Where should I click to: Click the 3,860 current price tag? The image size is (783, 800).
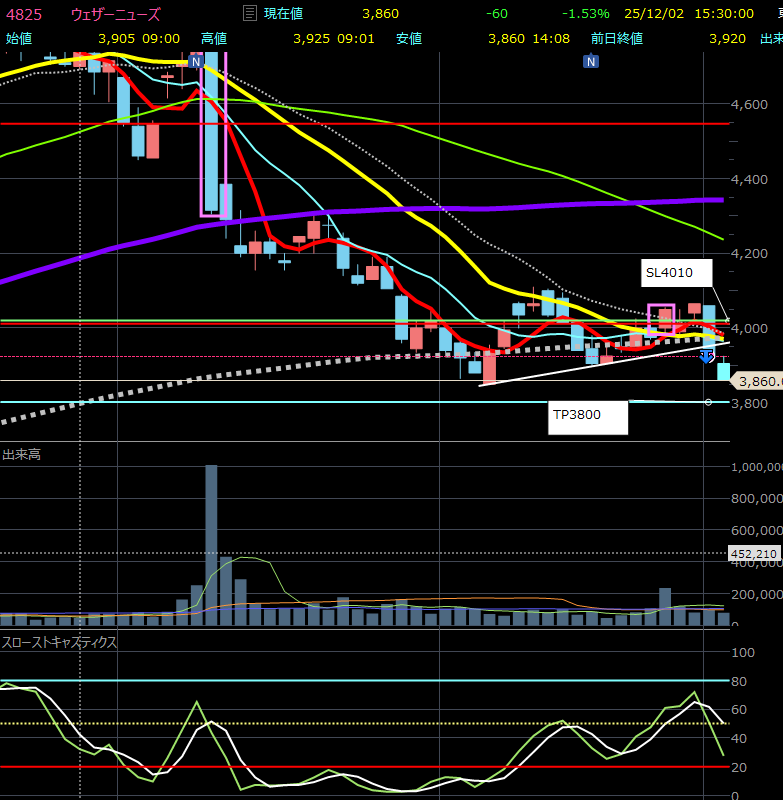click(758, 381)
